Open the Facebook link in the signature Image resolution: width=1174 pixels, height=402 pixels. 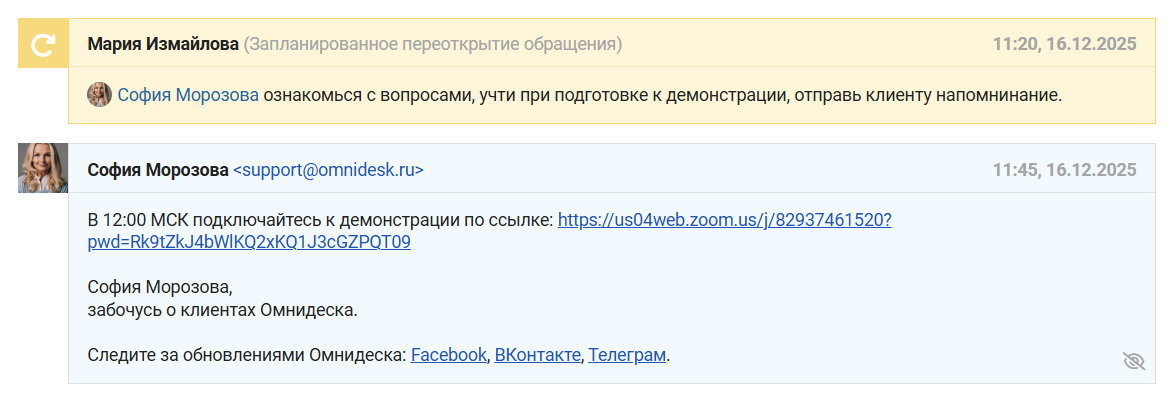[448, 355]
